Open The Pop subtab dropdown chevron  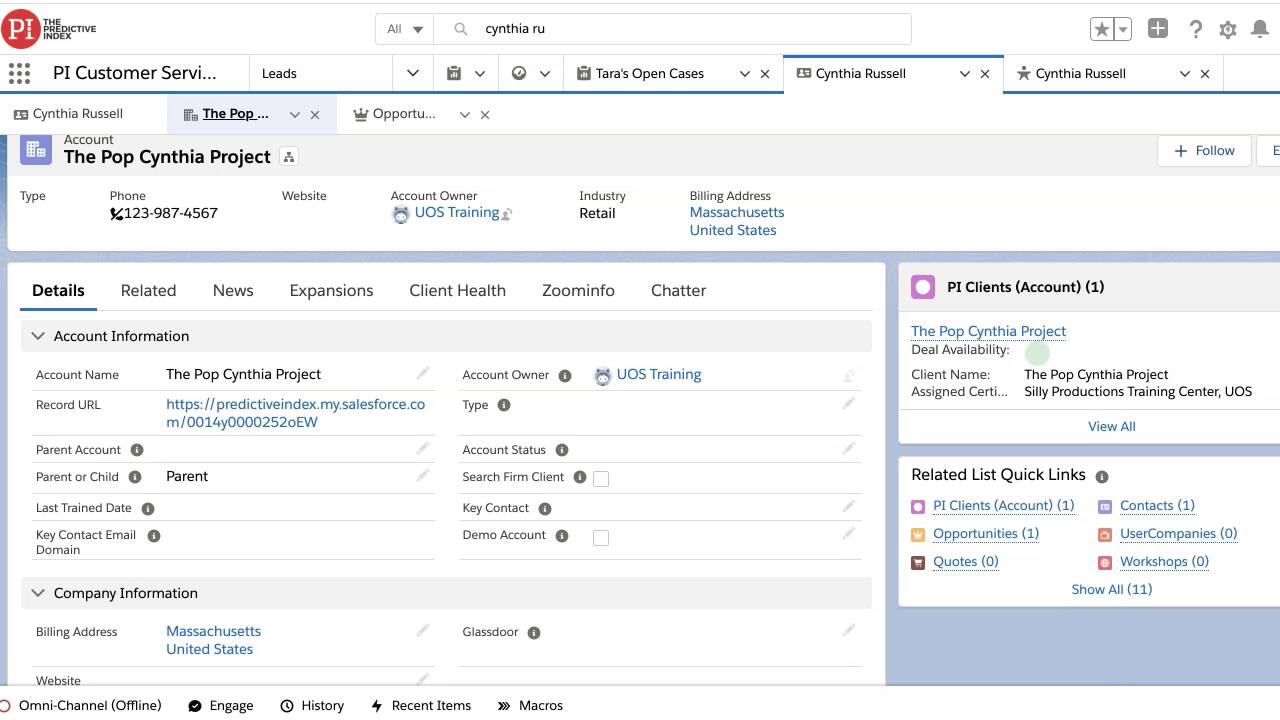[x=295, y=115]
